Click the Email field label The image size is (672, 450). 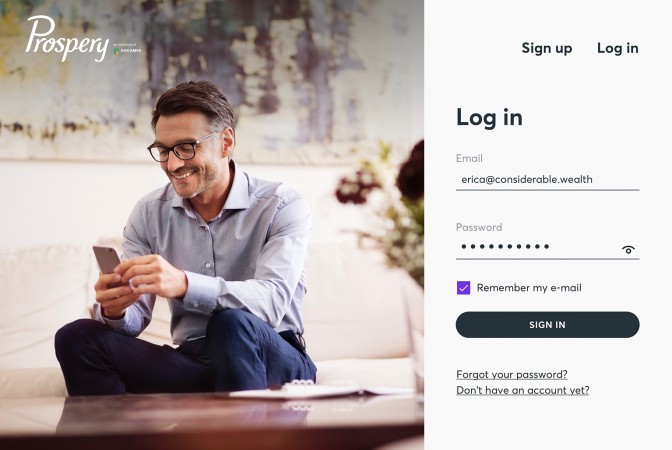[x=469, y=159]
